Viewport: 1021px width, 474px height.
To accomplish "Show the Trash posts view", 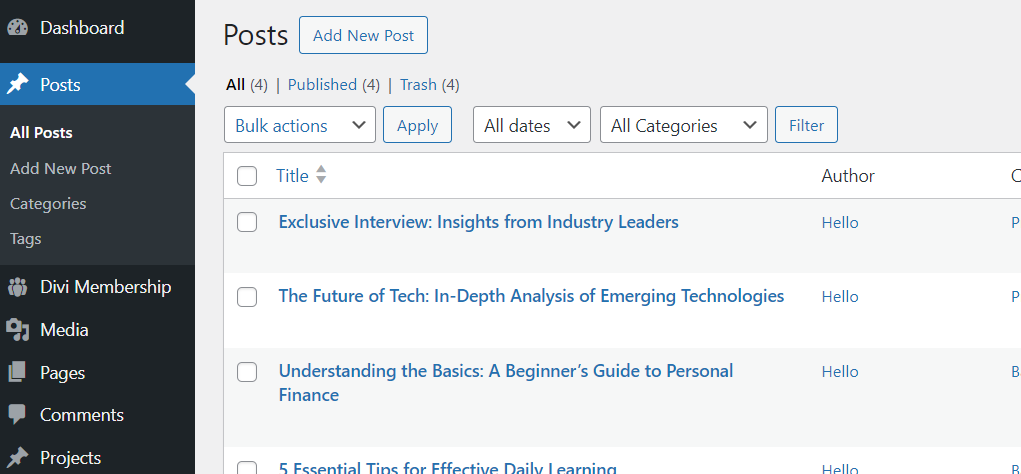I will pos(418,85).
